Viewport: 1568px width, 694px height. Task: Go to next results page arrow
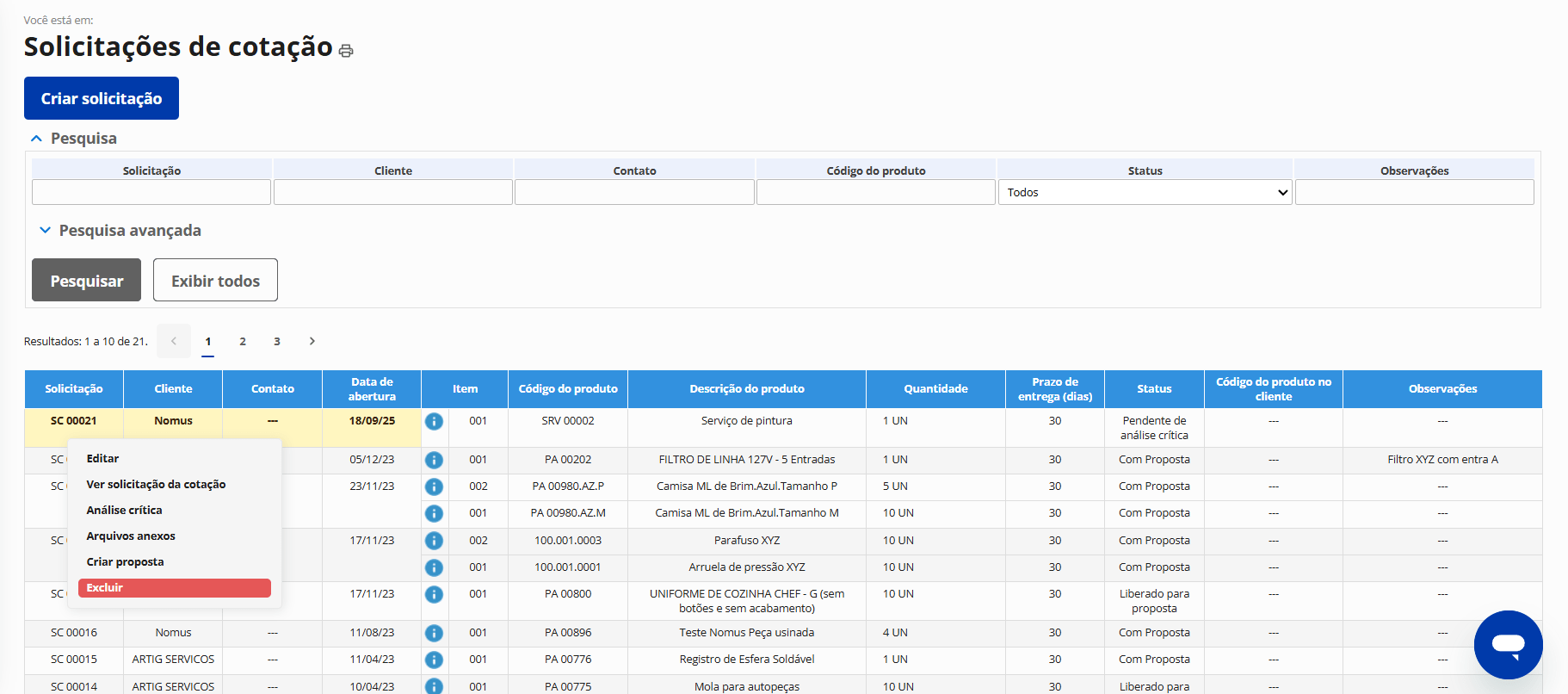pyautogui.click(x=312, y=341)
